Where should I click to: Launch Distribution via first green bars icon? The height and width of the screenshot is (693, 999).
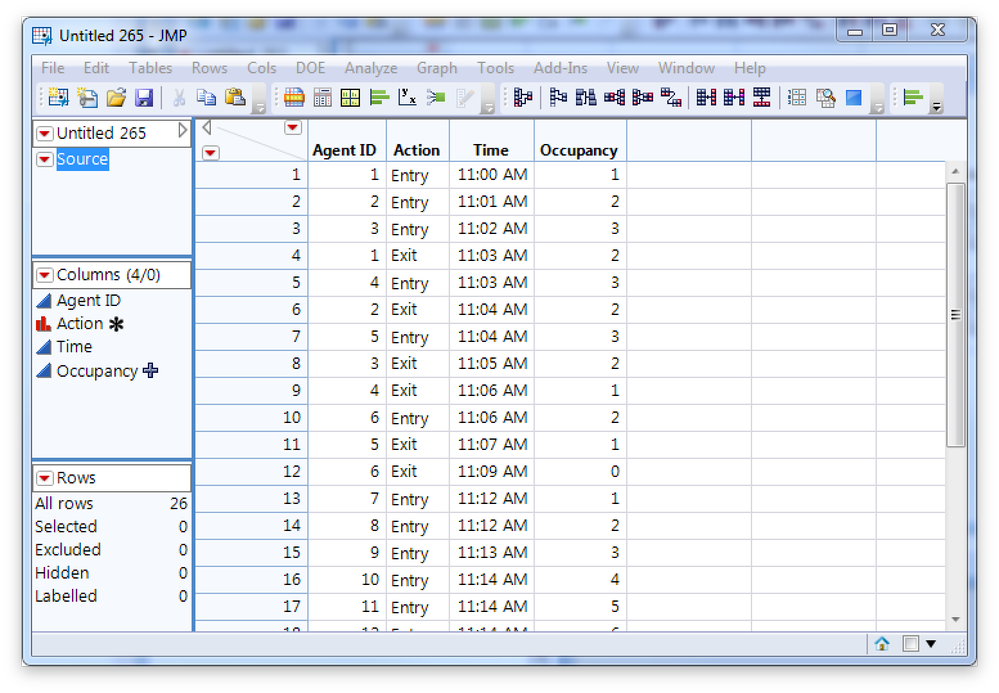[x=379, y=97]
